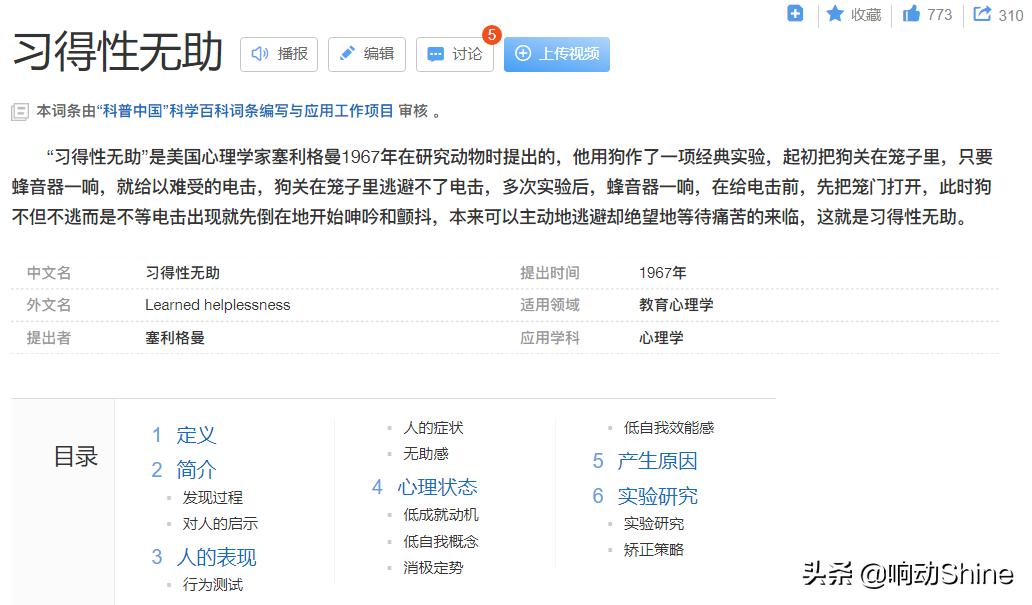Image resolution: width=1032 pixels, height=605 pixels.
Task: Open the 产生原因 section link
Action: tap(658, 461)
